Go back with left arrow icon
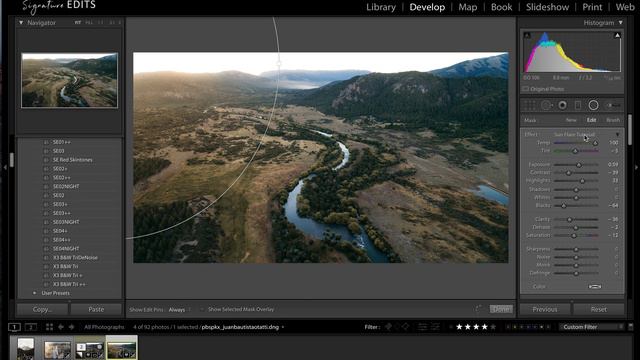The width and height of the screenshot is (640, 360). click(x=61, y=327)
